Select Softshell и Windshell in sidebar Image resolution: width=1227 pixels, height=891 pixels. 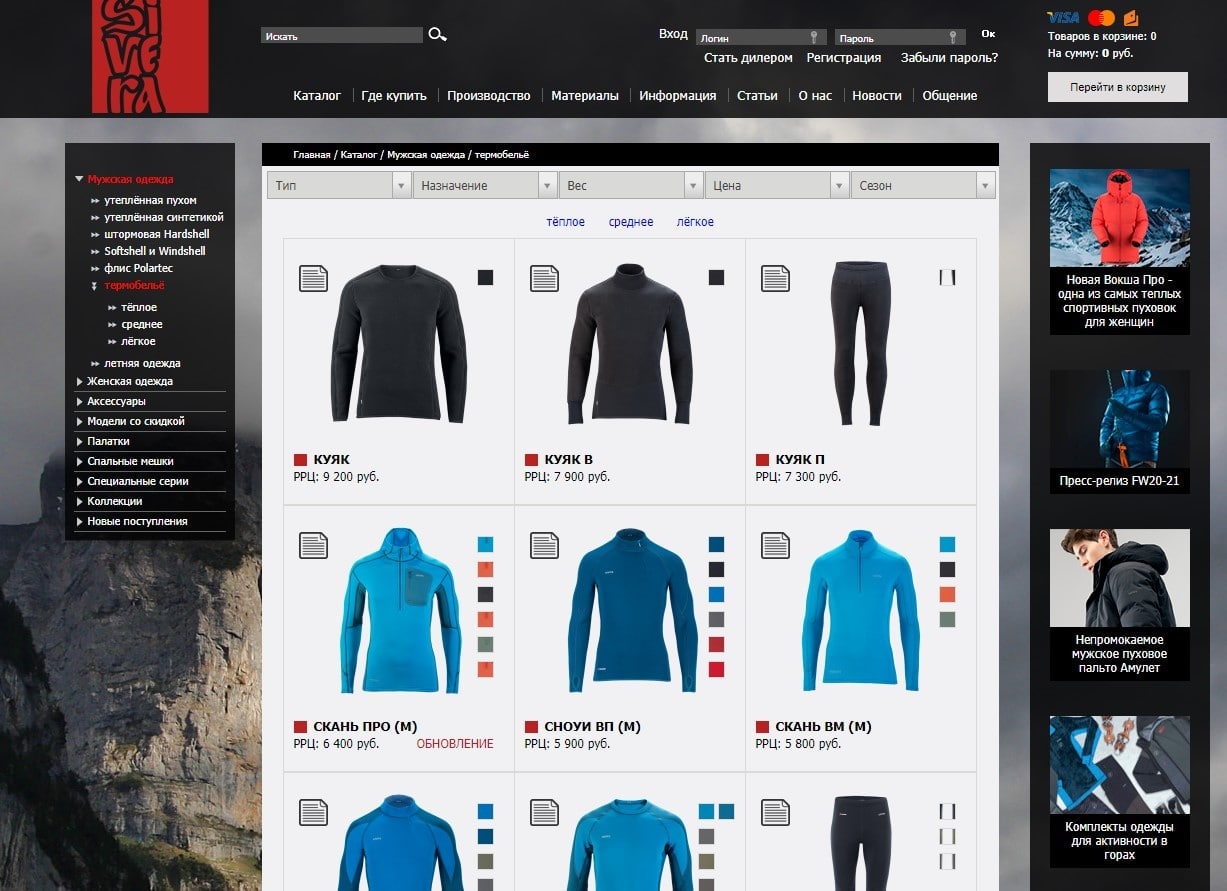tap(155, 251)
